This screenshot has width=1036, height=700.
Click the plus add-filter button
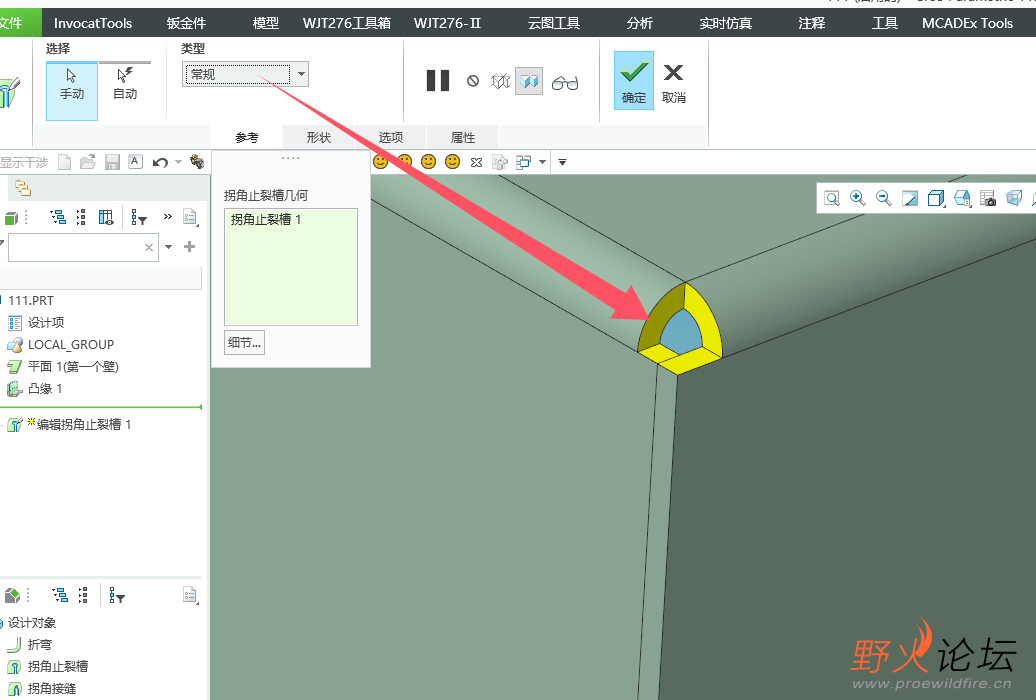pos(190,247)
